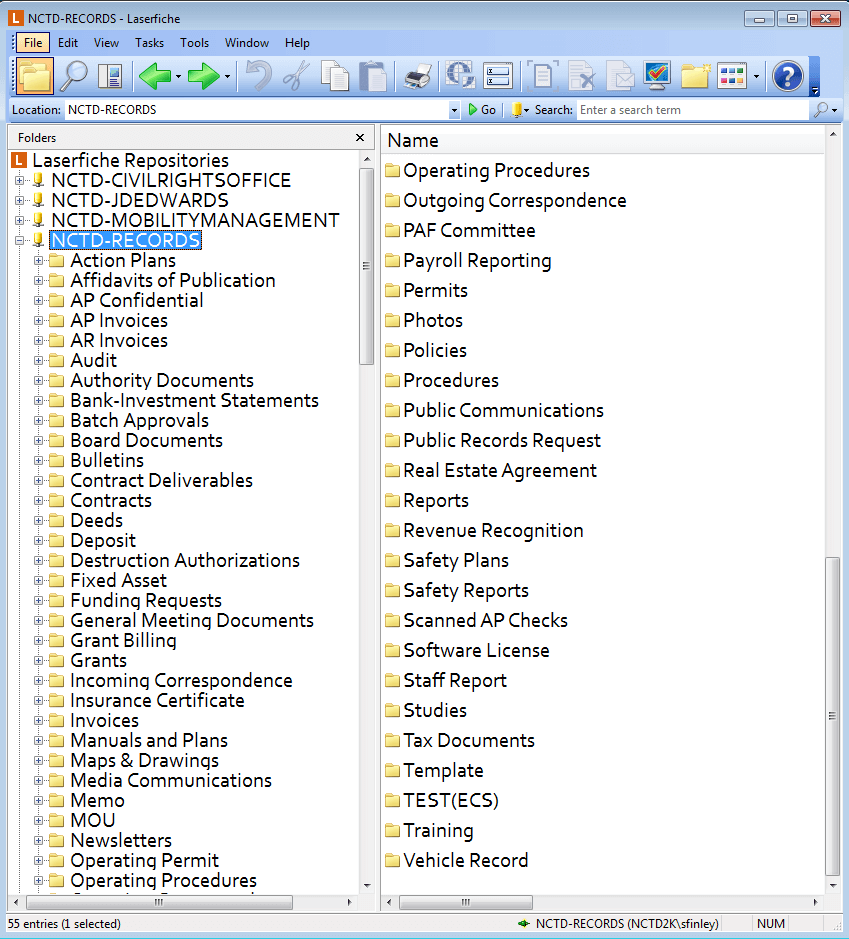
Task: Click inside the Search term field
Action: tap(692, 110)
